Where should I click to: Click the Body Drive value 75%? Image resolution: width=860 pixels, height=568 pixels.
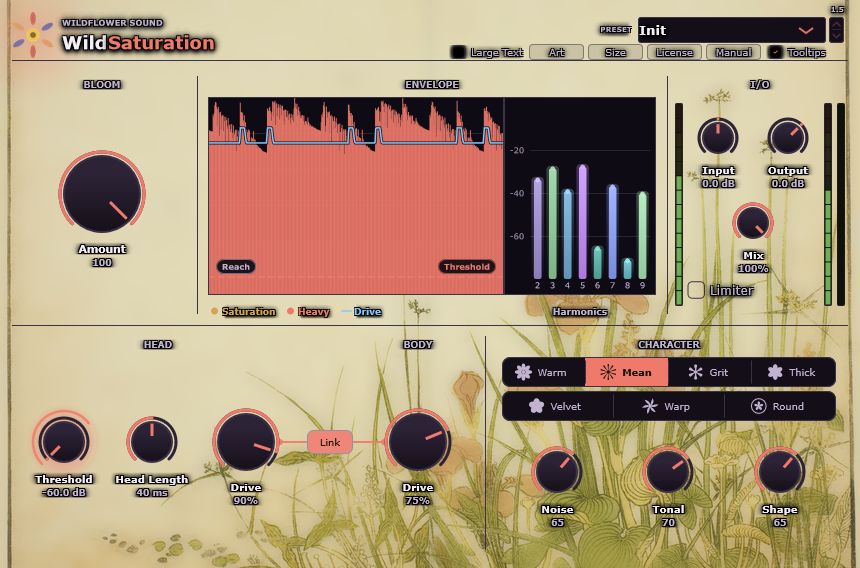(x=417, y=501)
